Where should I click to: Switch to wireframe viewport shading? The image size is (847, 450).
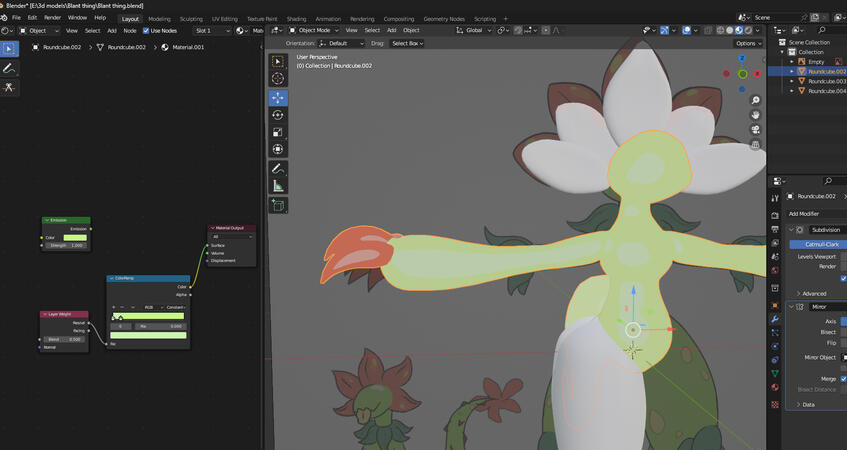pyautogui.click(x=721, y=30)
